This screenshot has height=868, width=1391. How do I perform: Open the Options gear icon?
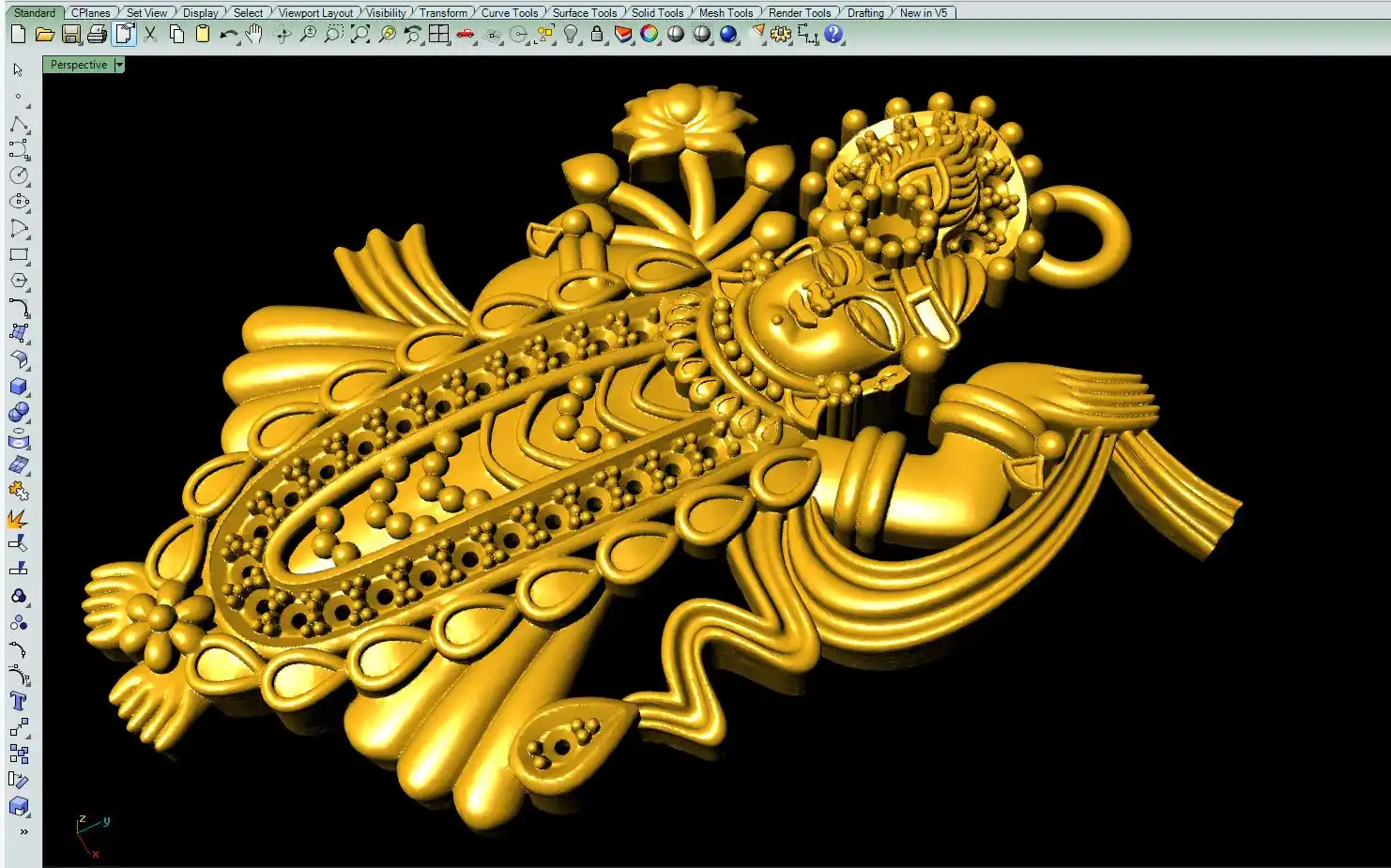[x=780, y=35]
